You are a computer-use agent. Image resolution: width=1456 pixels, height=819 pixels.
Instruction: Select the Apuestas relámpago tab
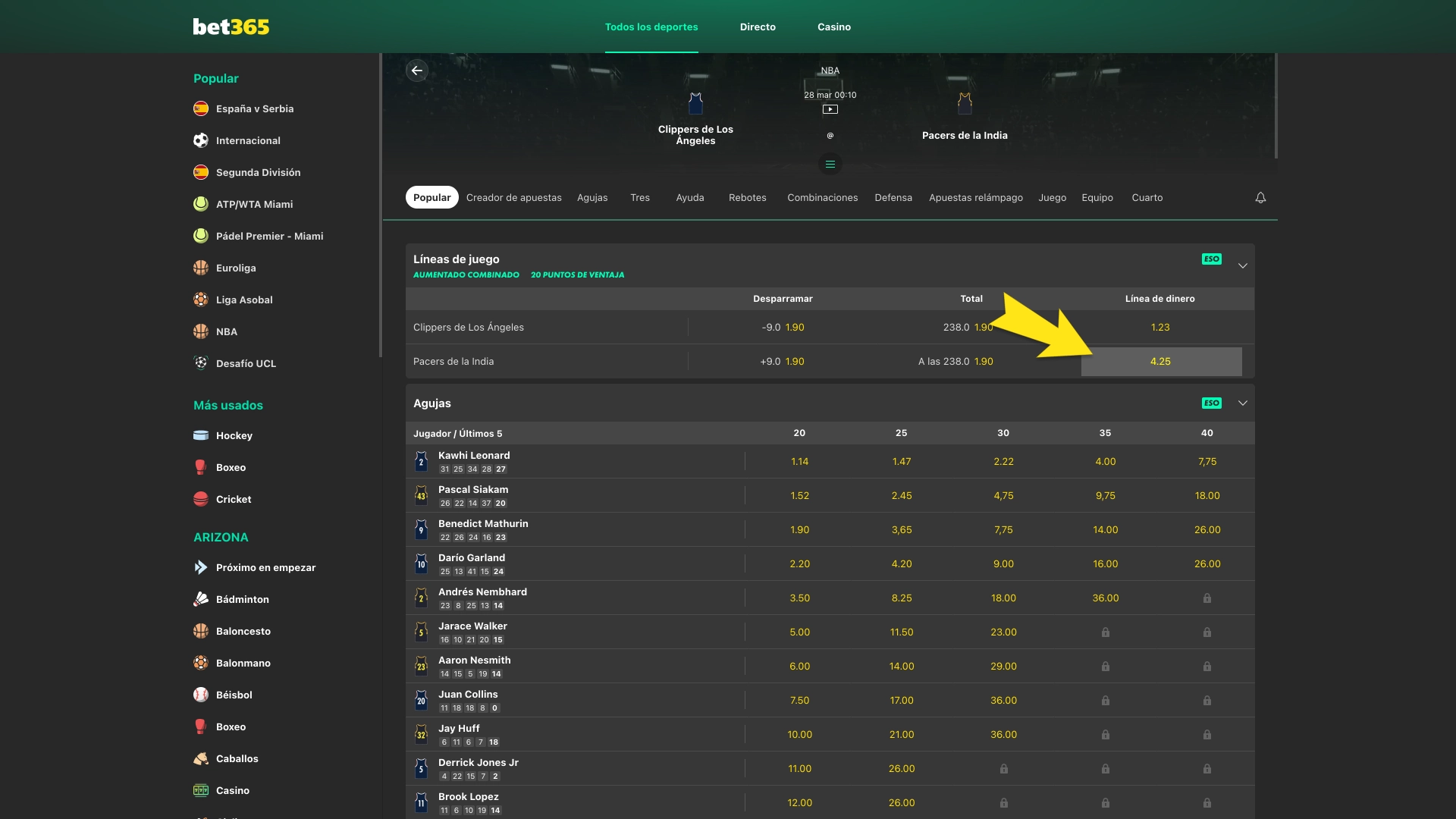pyautogui.click(x=976, y=197)
